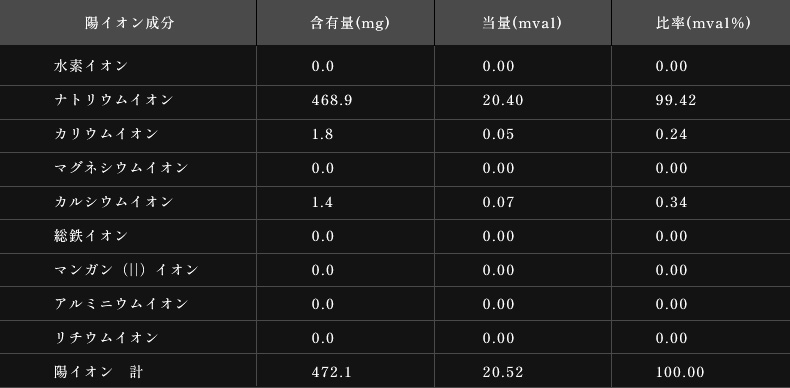Screen dimensions: 790x388
Task: Click the 比率(mval%) column header
Action: tap(703, 23)
